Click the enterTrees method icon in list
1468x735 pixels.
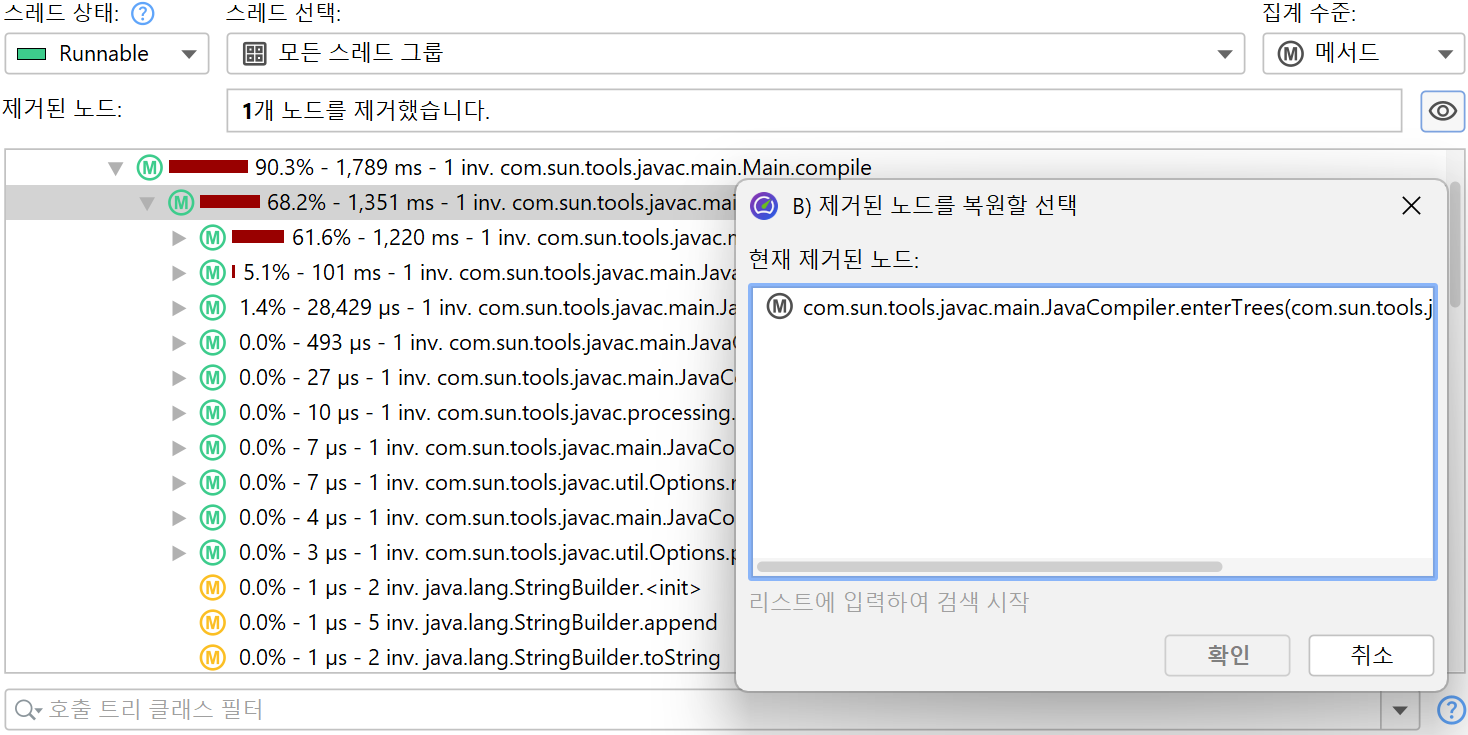click(x=779, y=307)
